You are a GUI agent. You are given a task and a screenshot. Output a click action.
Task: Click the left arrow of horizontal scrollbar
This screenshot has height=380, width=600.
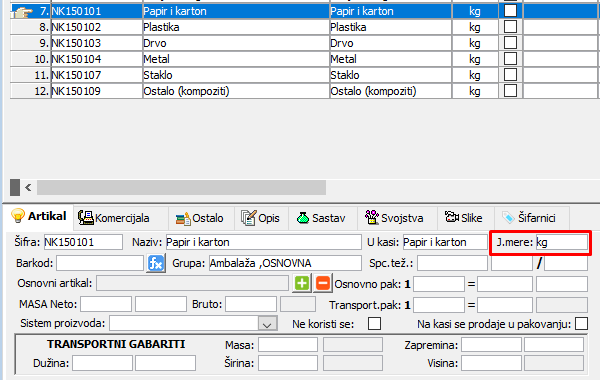[x=28, y=187]
